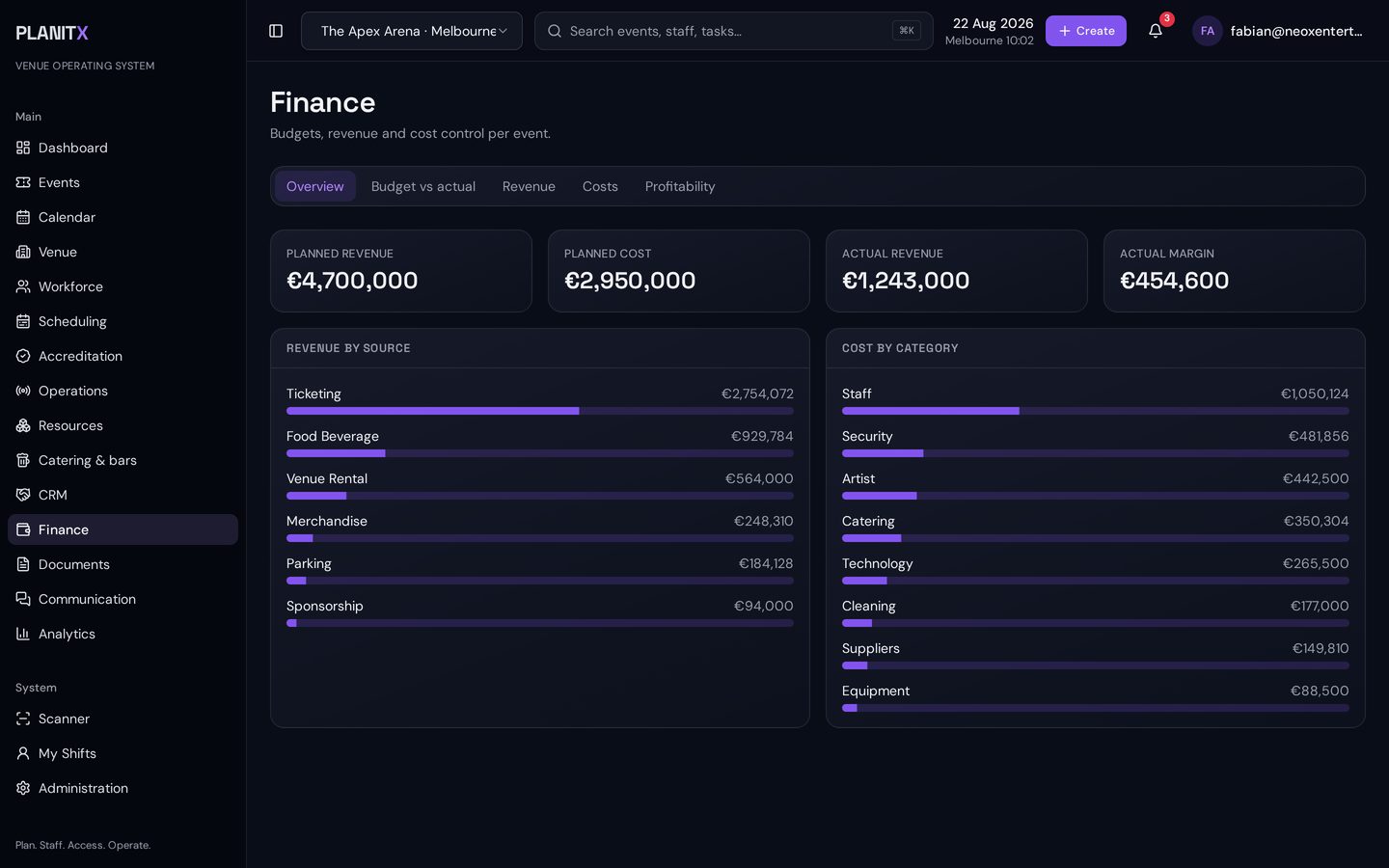Open the Calendar icon in sidebar
Image resolution: width=1389 pixels, height=868 pixels.
tap(23, 217)
